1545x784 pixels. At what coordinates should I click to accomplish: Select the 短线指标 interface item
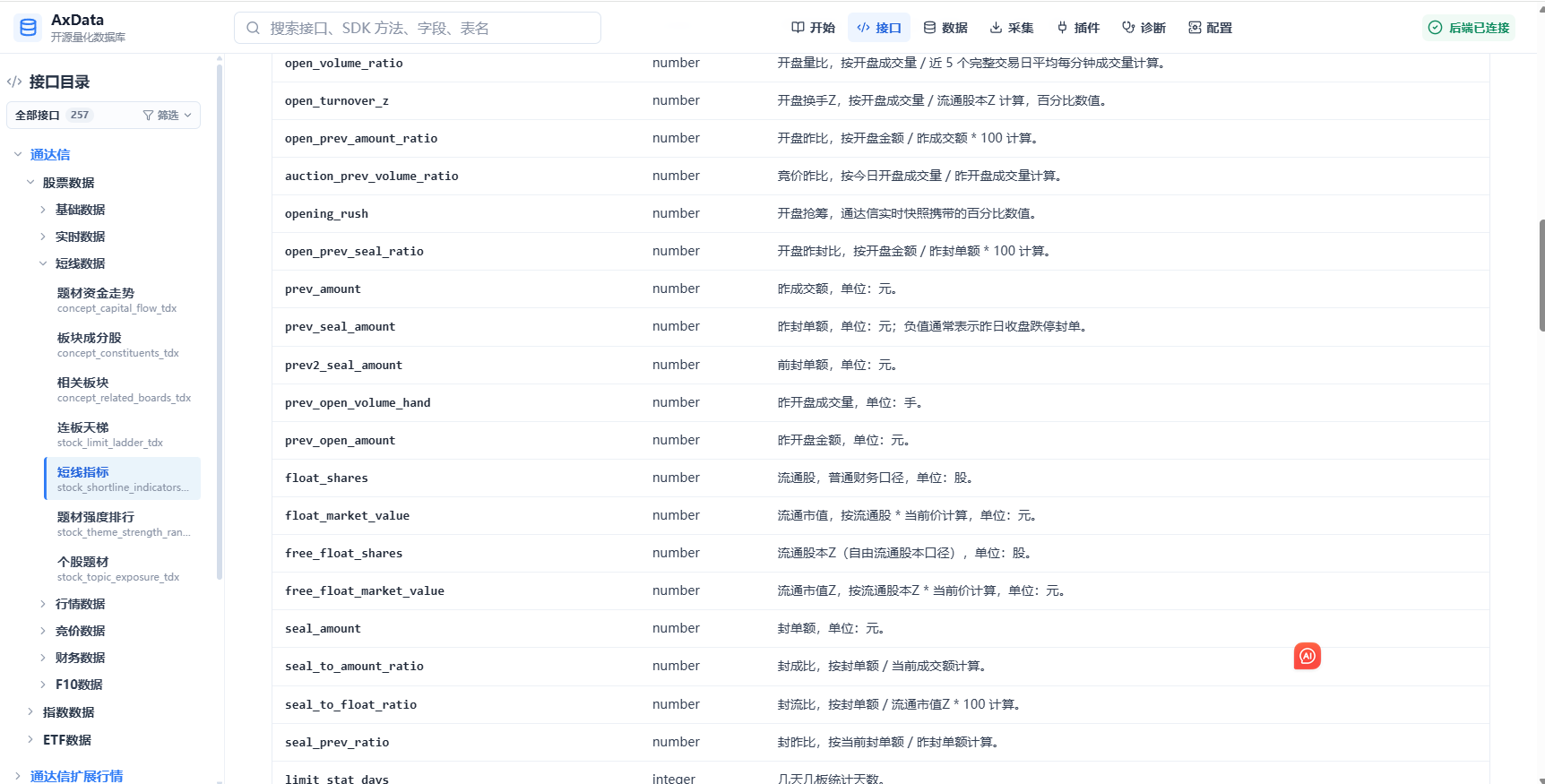click(x=123, y=478)
